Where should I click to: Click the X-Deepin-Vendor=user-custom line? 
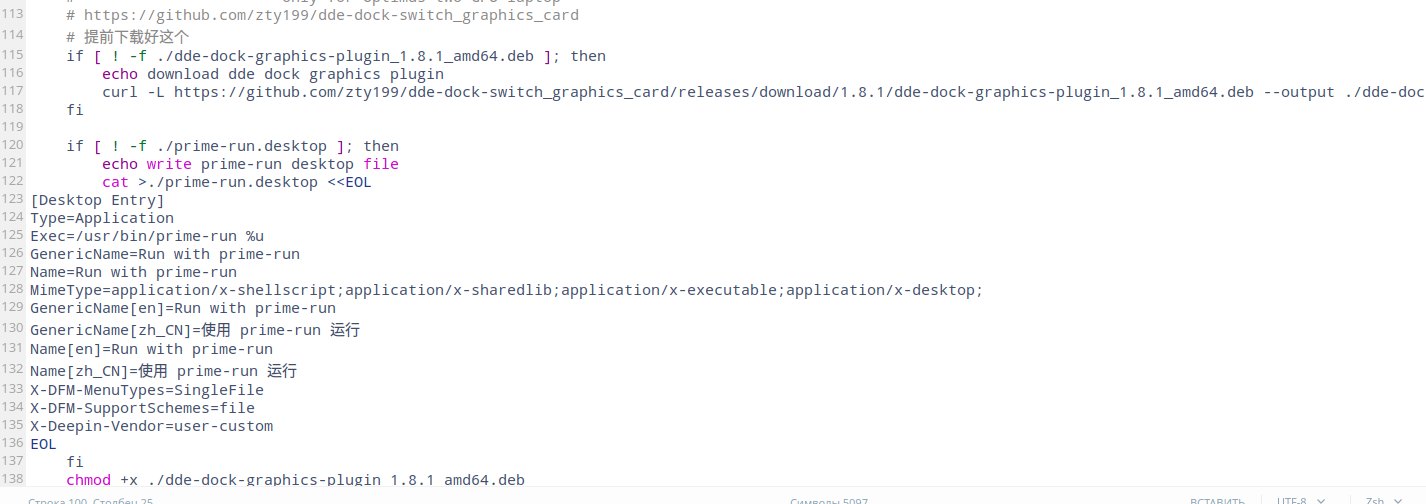click(x=151, y=426)
